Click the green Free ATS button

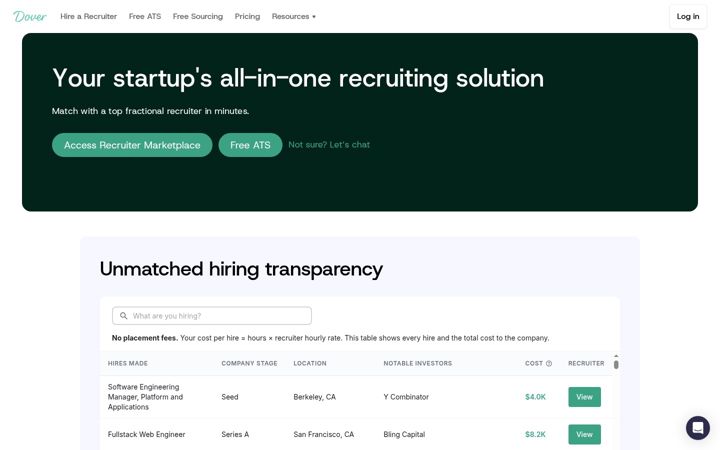(250, 145)
